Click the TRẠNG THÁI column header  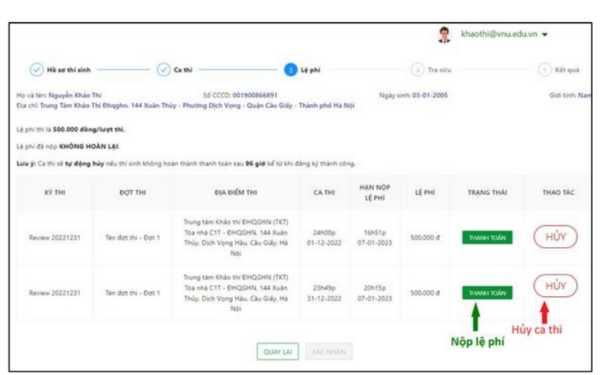click(487, 192)
